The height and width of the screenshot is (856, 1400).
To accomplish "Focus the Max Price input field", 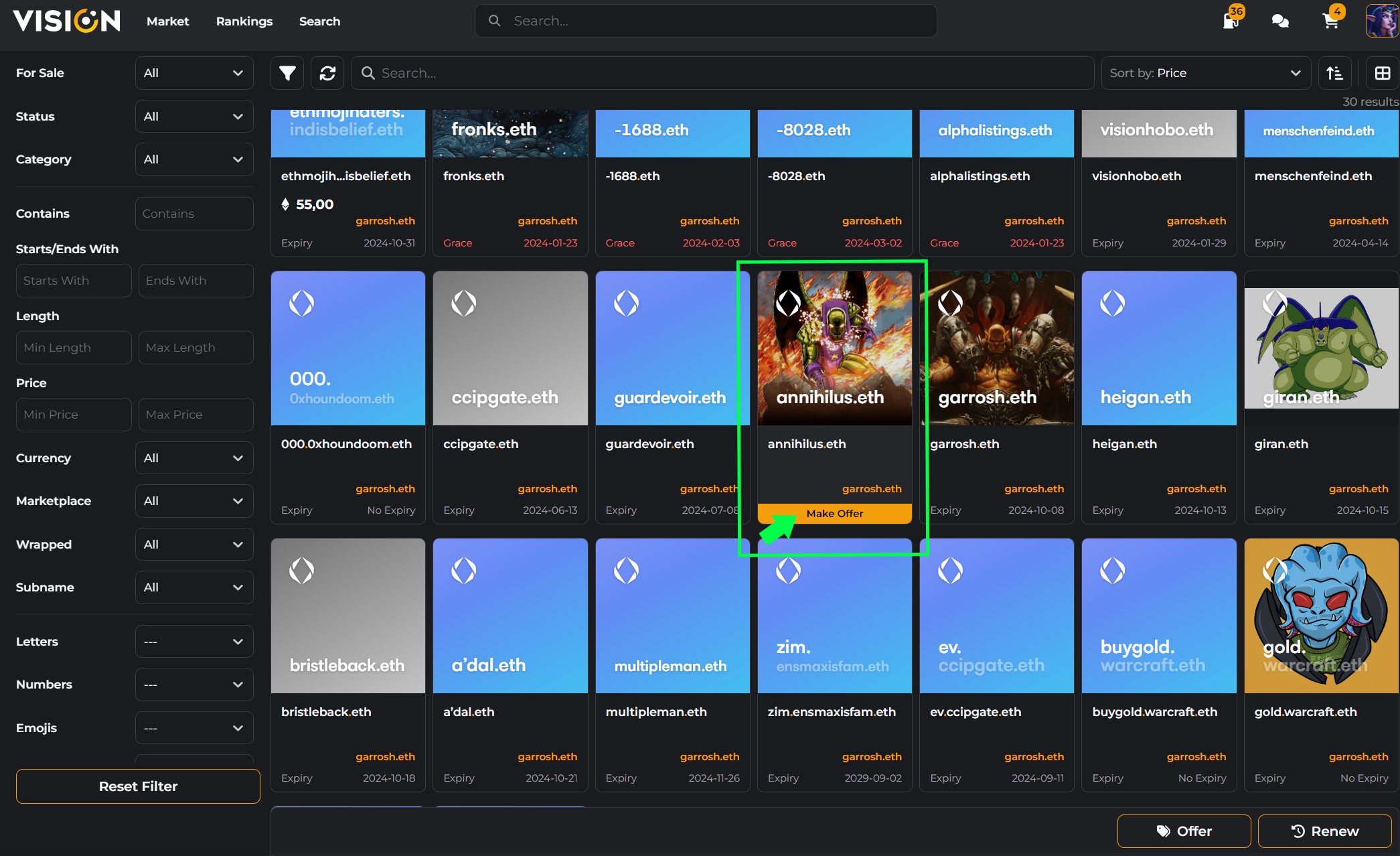I will (x=196, y=415).
